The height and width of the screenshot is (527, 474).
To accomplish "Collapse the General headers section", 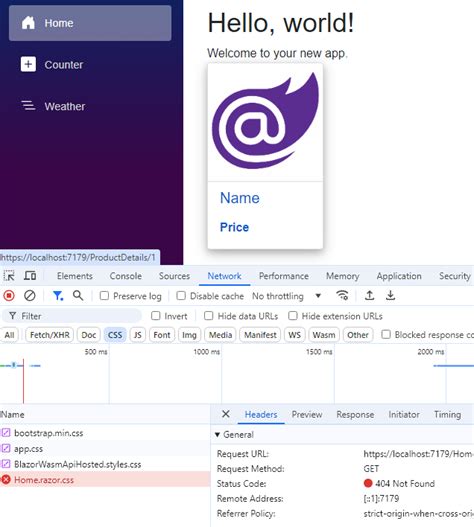I will coord(217,435).
